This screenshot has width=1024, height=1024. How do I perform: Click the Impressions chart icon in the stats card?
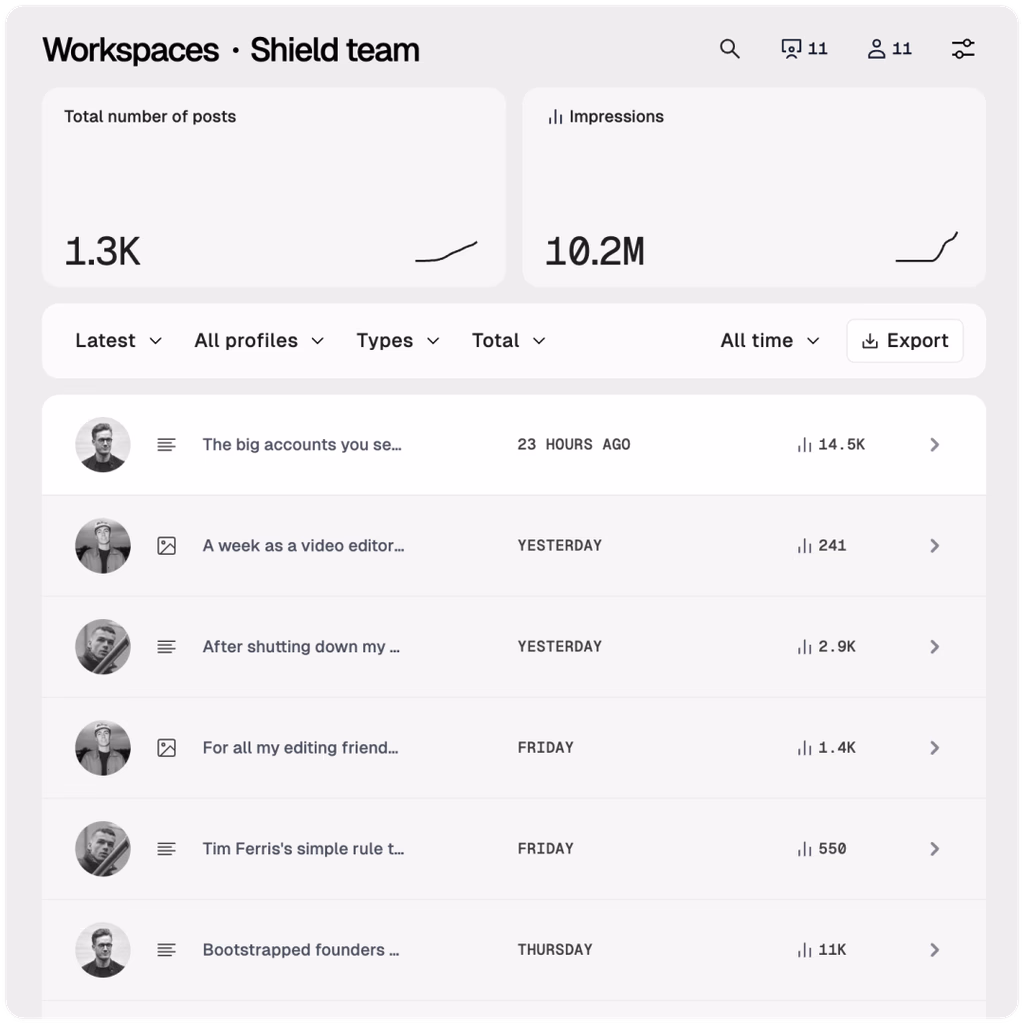554,117
